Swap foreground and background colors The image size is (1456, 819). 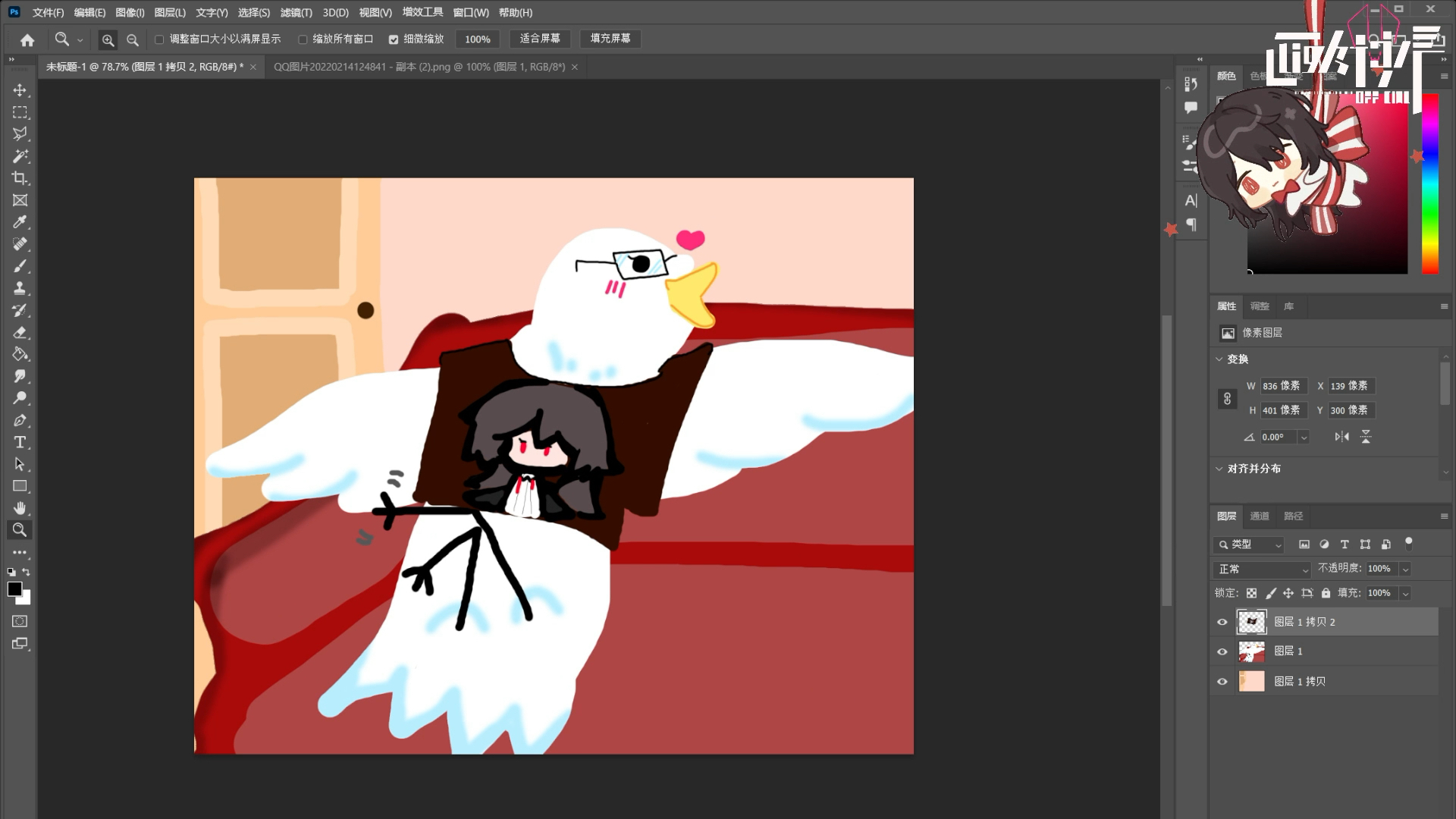(x=26, y=572)
